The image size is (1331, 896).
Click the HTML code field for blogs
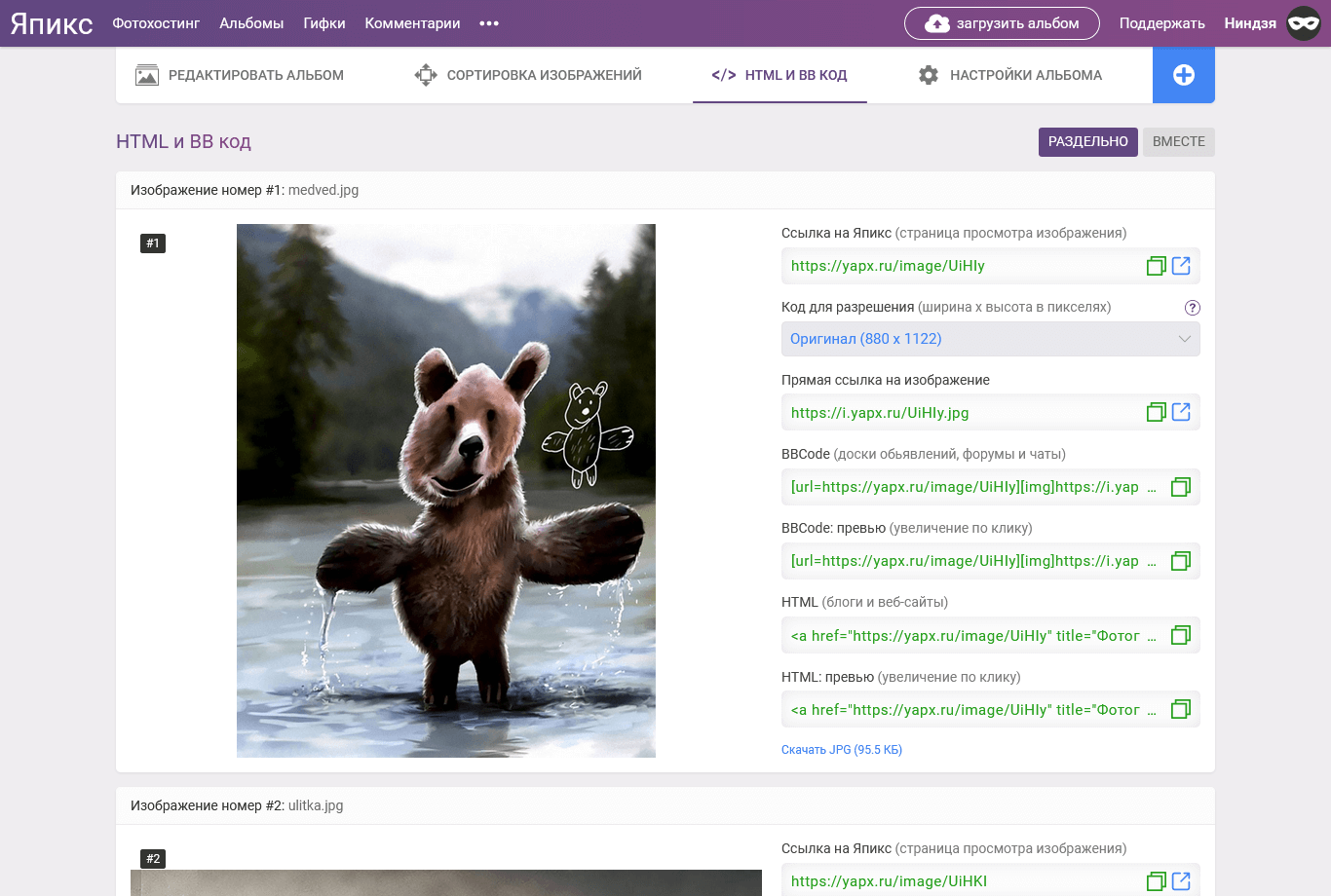969,636
